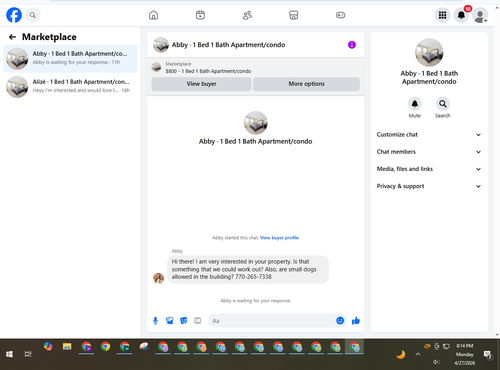
Task: Open the Reels video tab
Action: pyautogui.click(x=200, y=15)
